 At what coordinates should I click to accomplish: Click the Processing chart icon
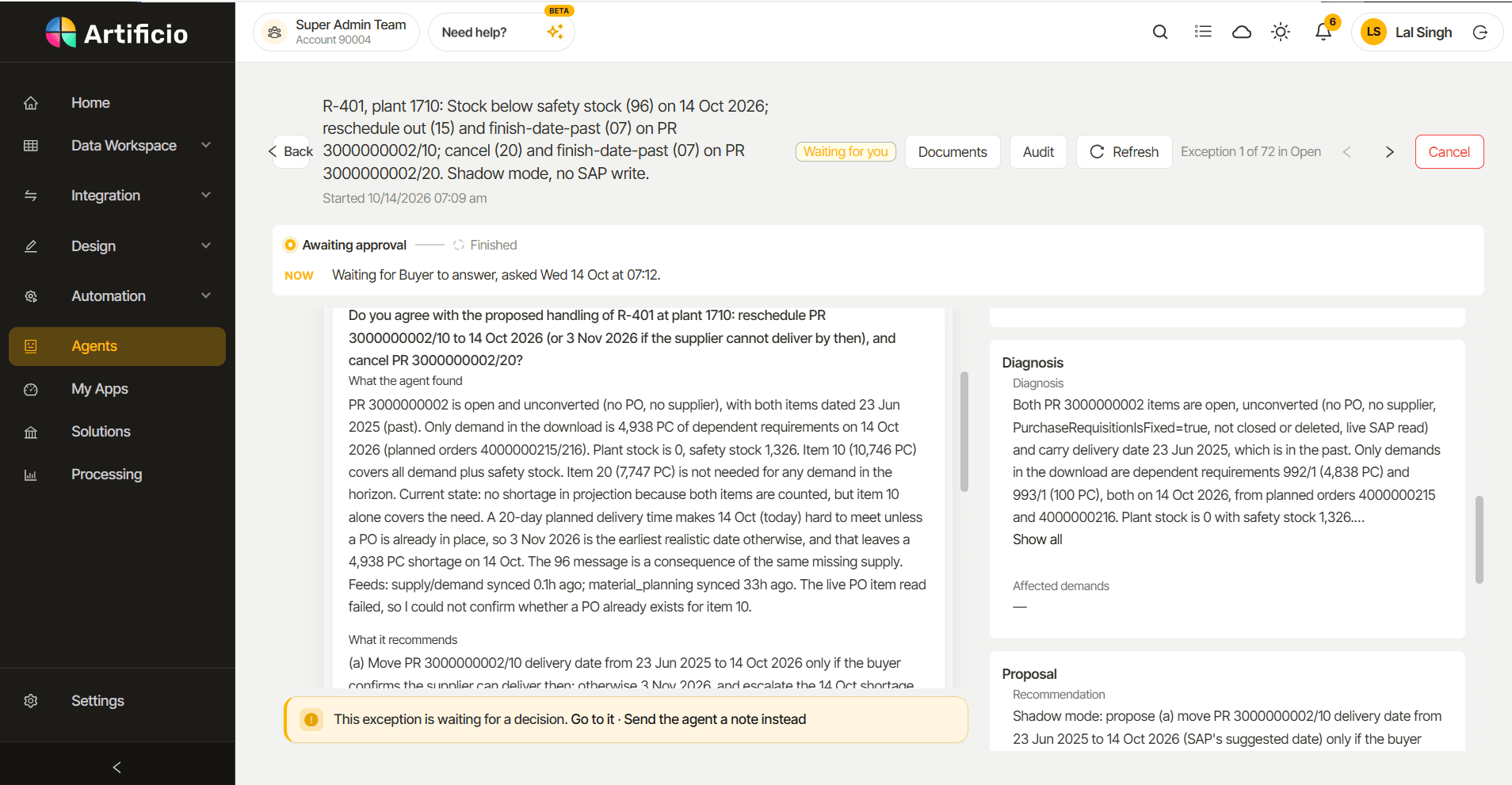coord(31,474)
